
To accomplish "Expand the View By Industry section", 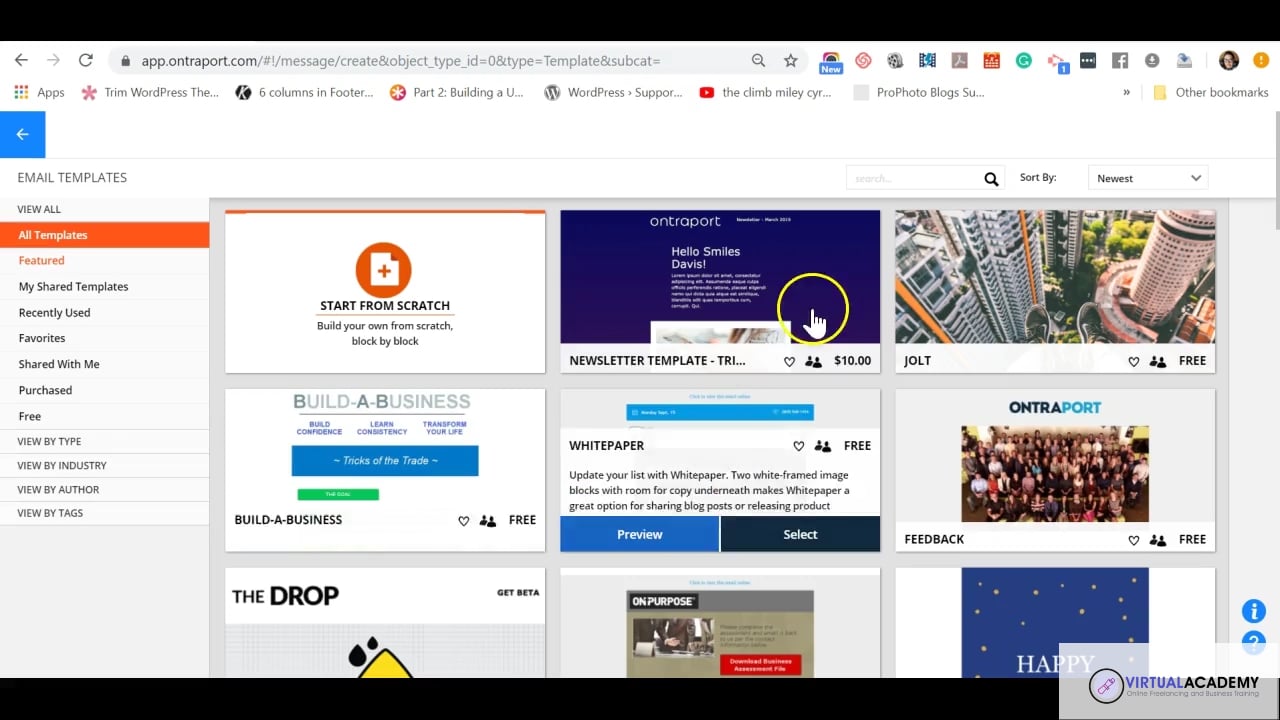I will (x=104, y=465).
